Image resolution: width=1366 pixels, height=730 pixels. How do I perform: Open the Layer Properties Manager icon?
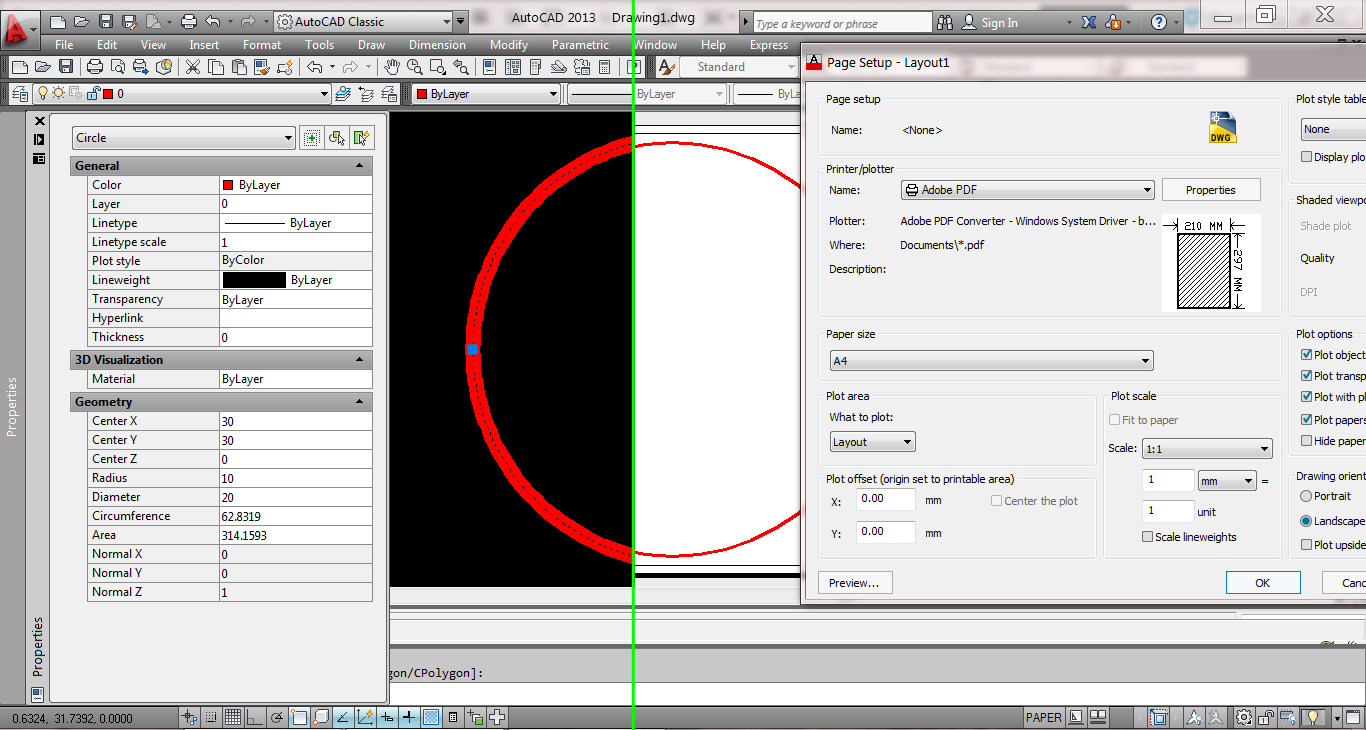(x=20, y=92)
